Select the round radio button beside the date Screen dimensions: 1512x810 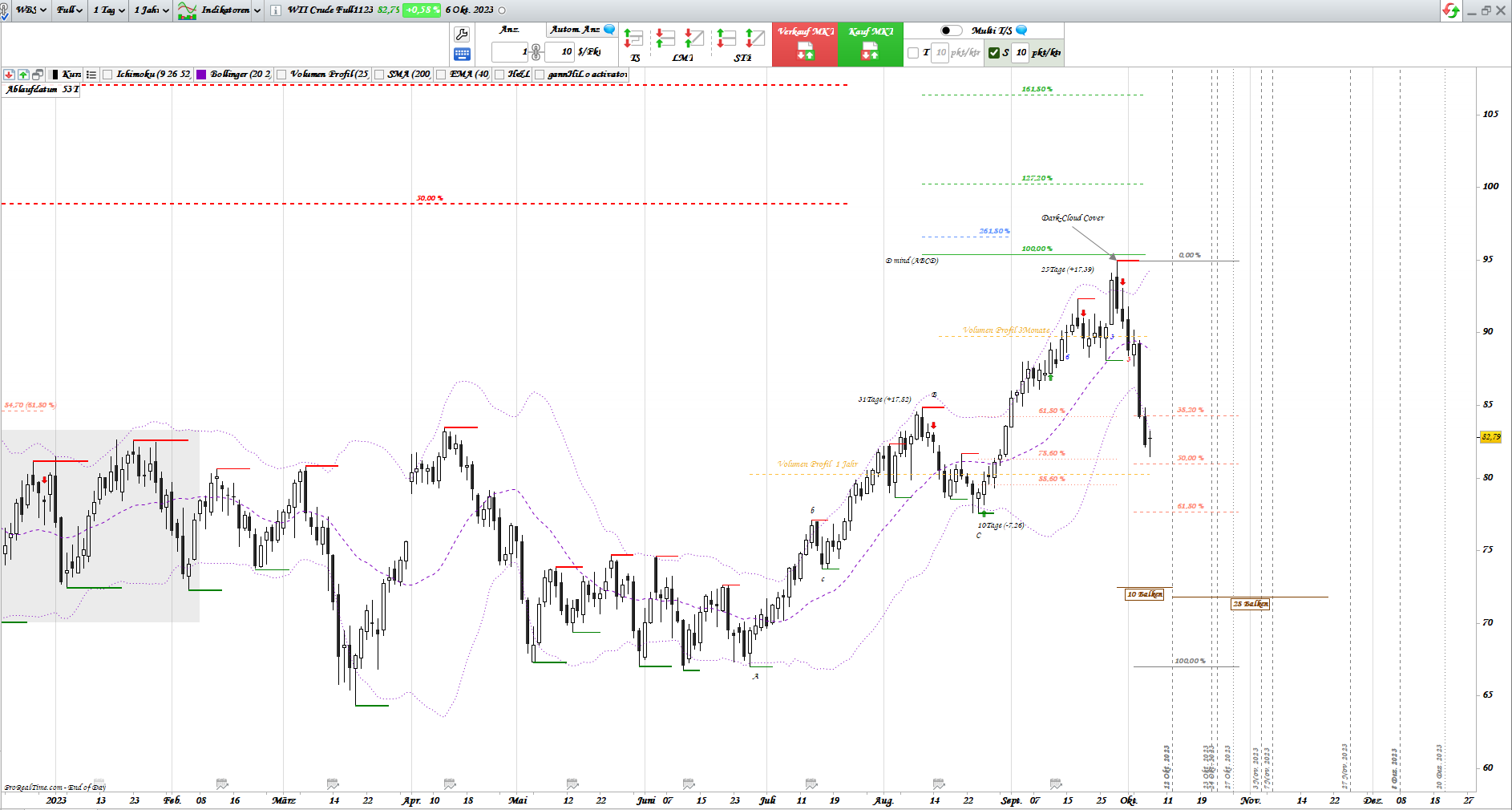pyautogui.click(x=503, y=10)
